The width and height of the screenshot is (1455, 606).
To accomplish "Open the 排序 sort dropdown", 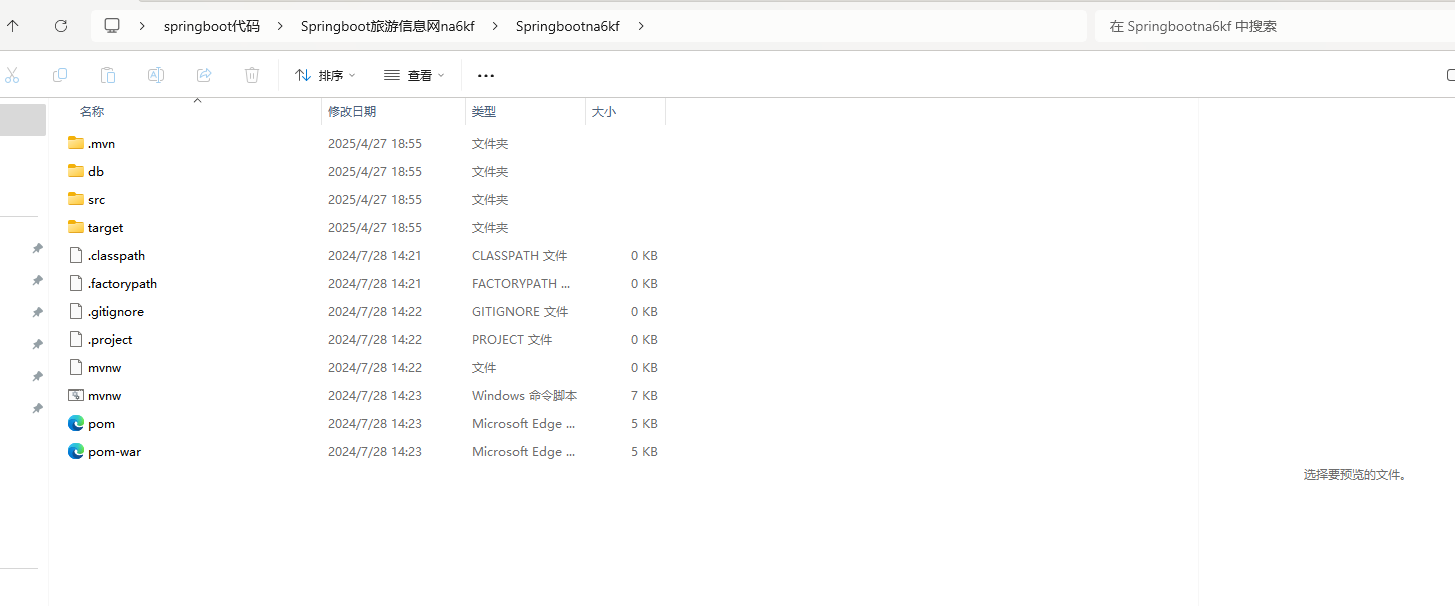I will 325,75.
